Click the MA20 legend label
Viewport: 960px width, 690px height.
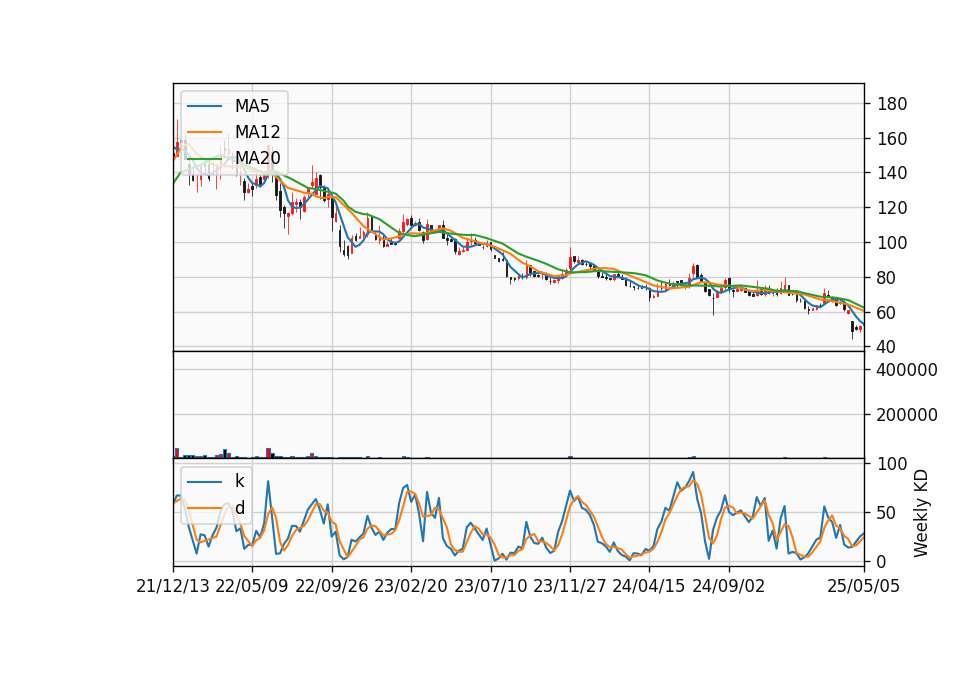tap(257, 158)
